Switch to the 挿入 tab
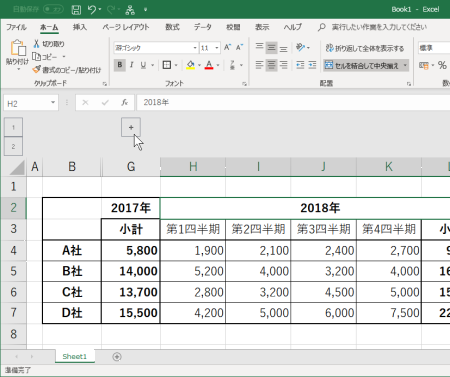The width and height of the screenshot is (450, 377). [x=80, y=27]
